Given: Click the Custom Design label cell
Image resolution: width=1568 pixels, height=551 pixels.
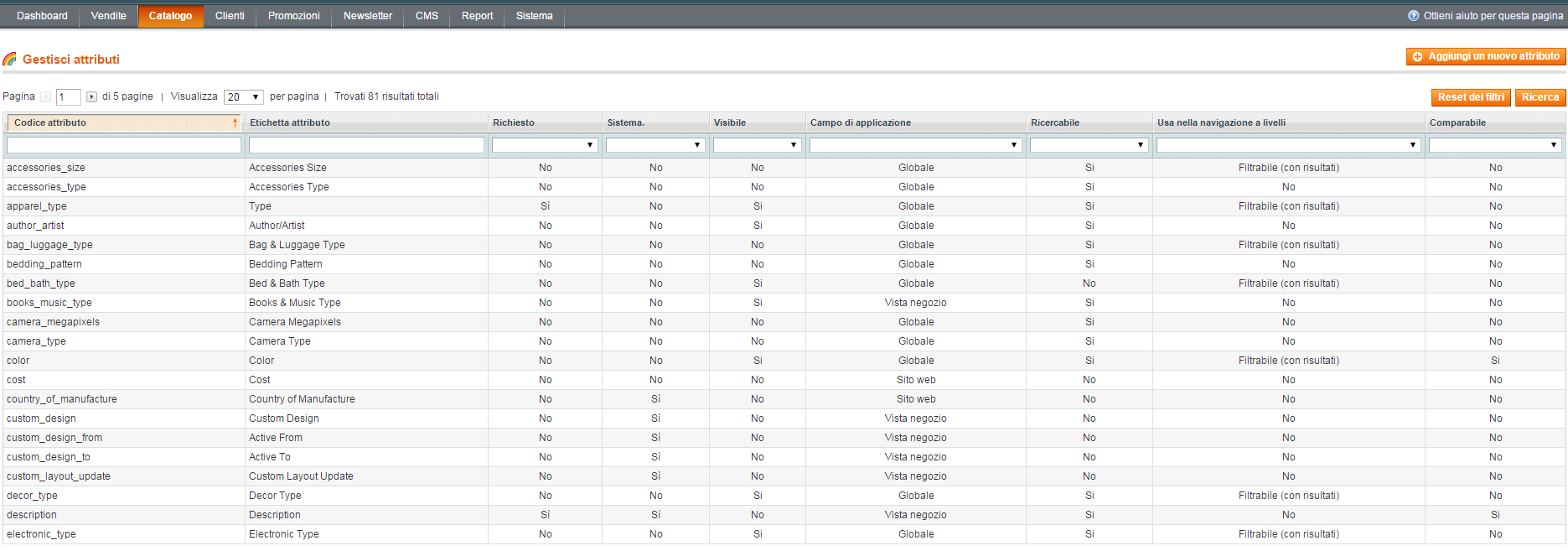Looking at the screenshot, I should (366, 418).
